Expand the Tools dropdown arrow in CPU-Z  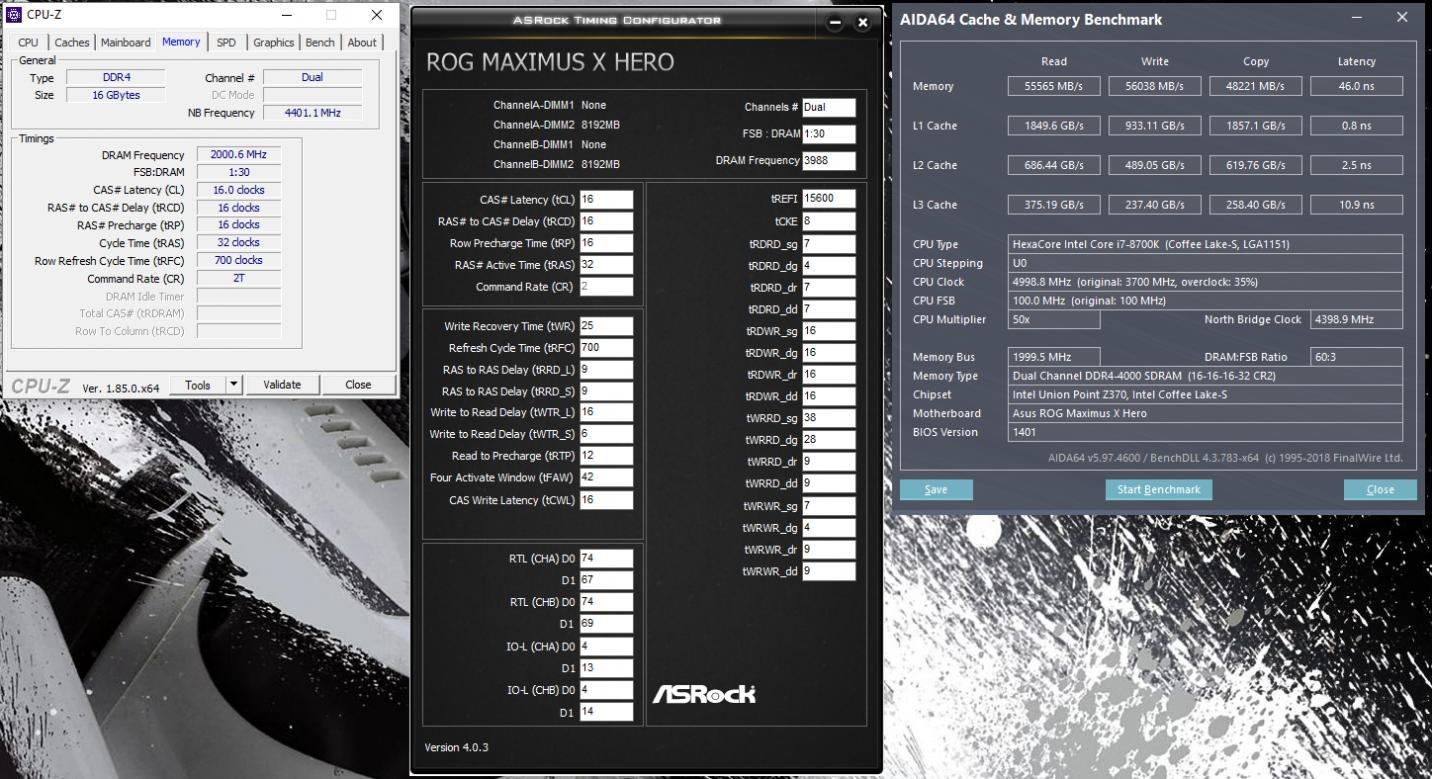234,384
